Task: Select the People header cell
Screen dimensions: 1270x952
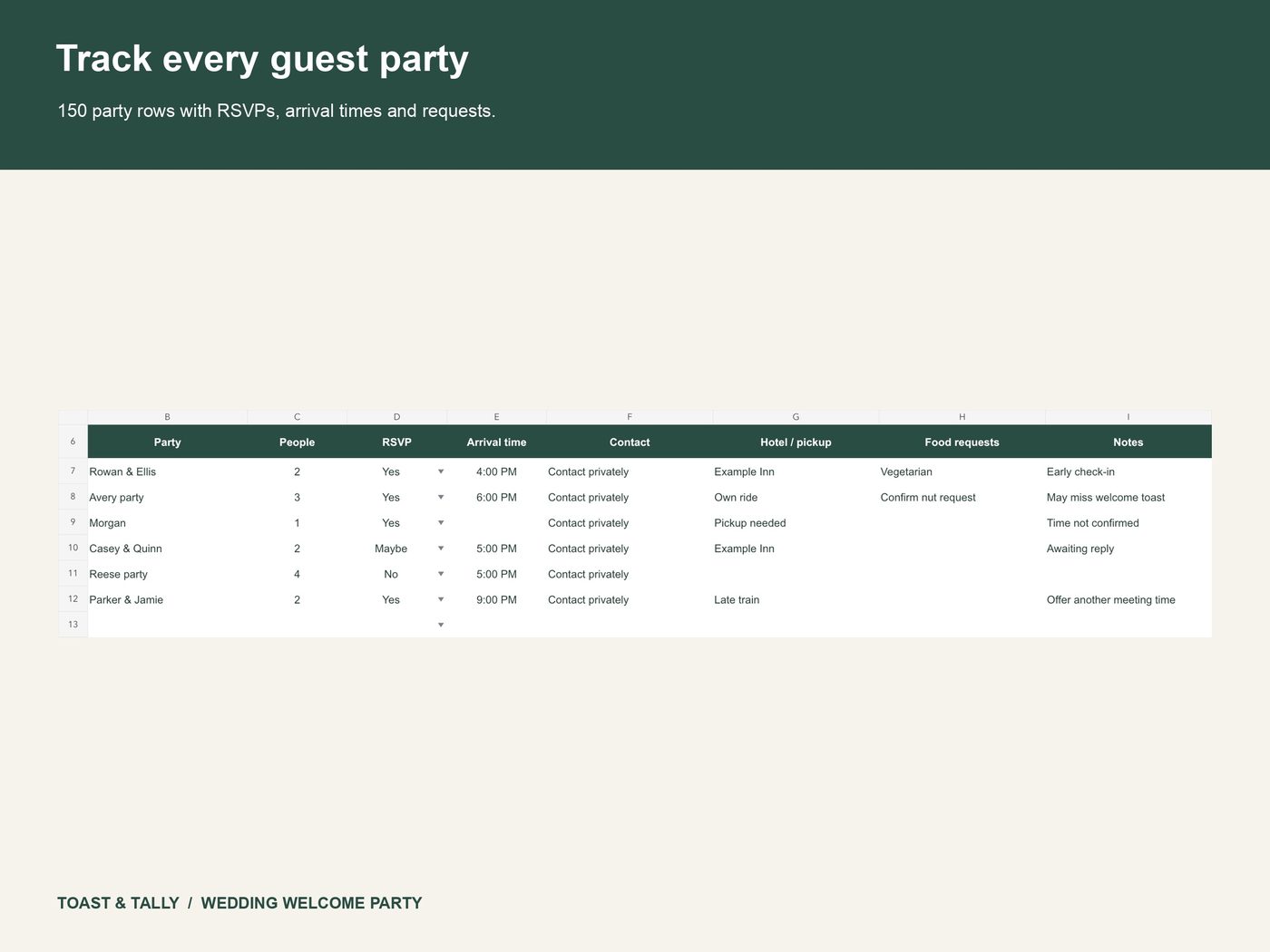Action: pos(297,442)
